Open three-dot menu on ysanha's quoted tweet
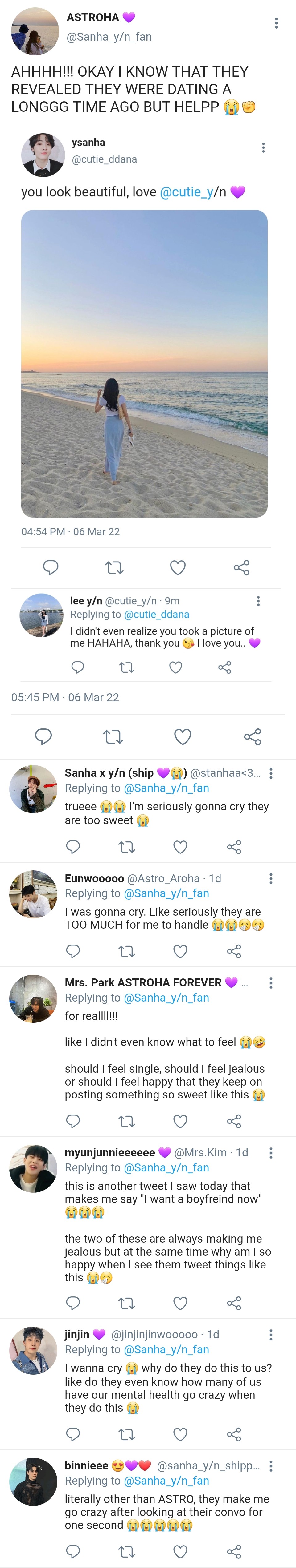Image resolution: width=296 pixels, height=1568 pixels. [x=263, y=148]
